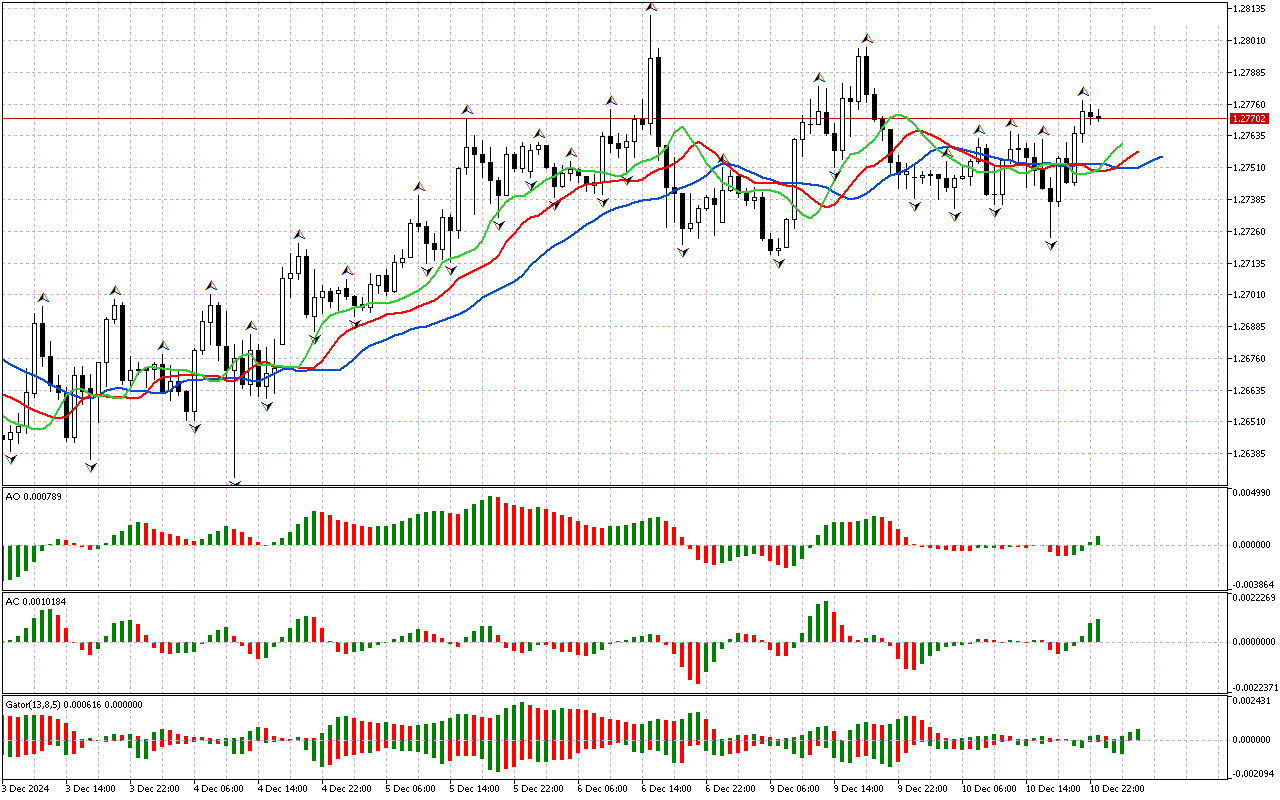The height and width of the screenshot is (800, 1280).
Task: Click the 1.26510 price scale label
Action: [1250, 422]
